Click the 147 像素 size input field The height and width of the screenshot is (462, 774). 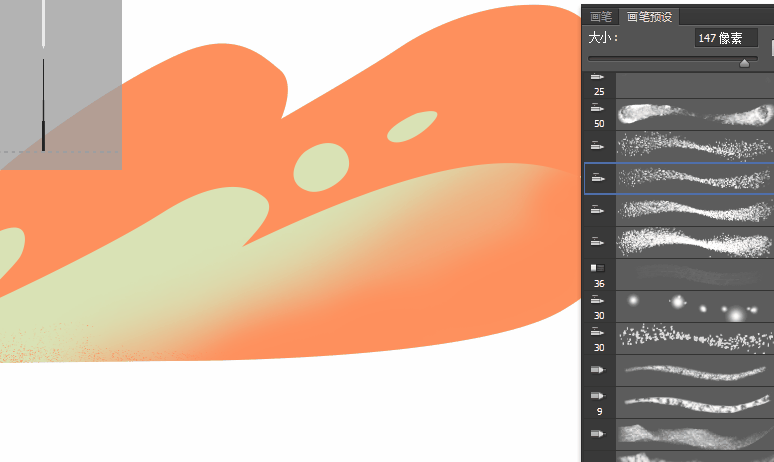(725, 38)
